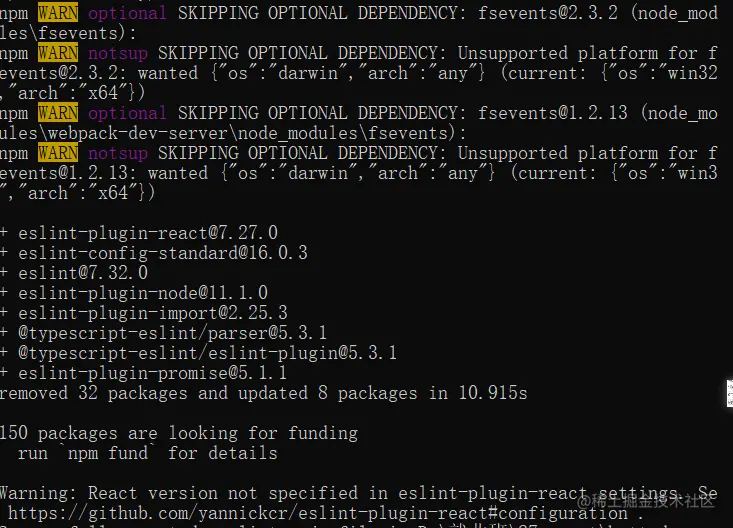
Task: Click the WARN badge before fsevents@2.3.2
Action: pos(58,13)
